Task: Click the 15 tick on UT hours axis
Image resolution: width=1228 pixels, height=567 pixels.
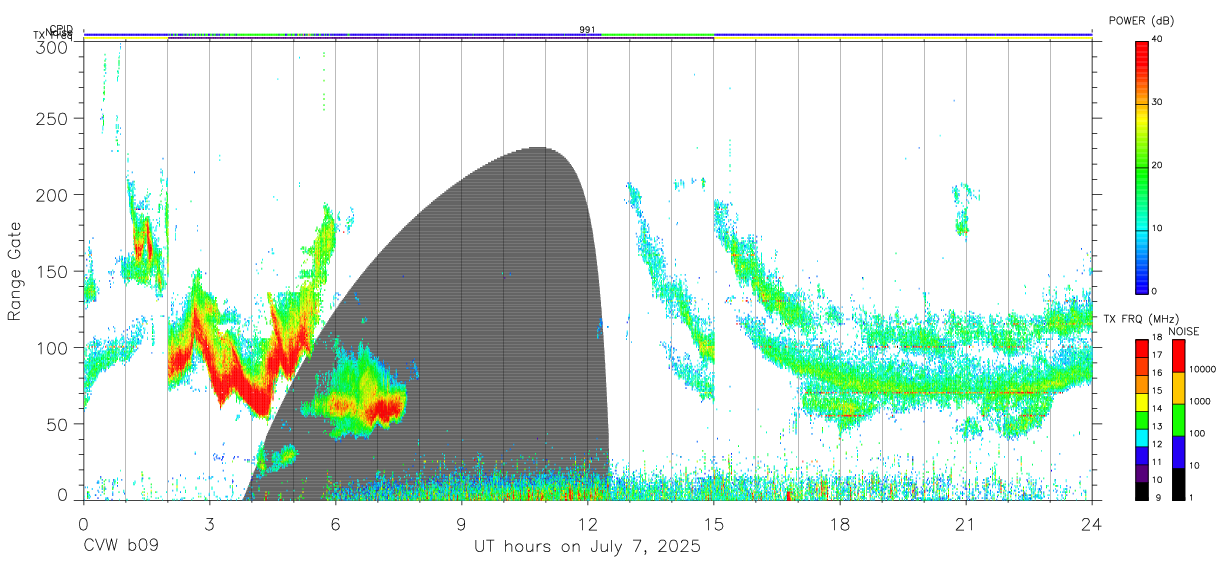Action: tap(713, 523)
